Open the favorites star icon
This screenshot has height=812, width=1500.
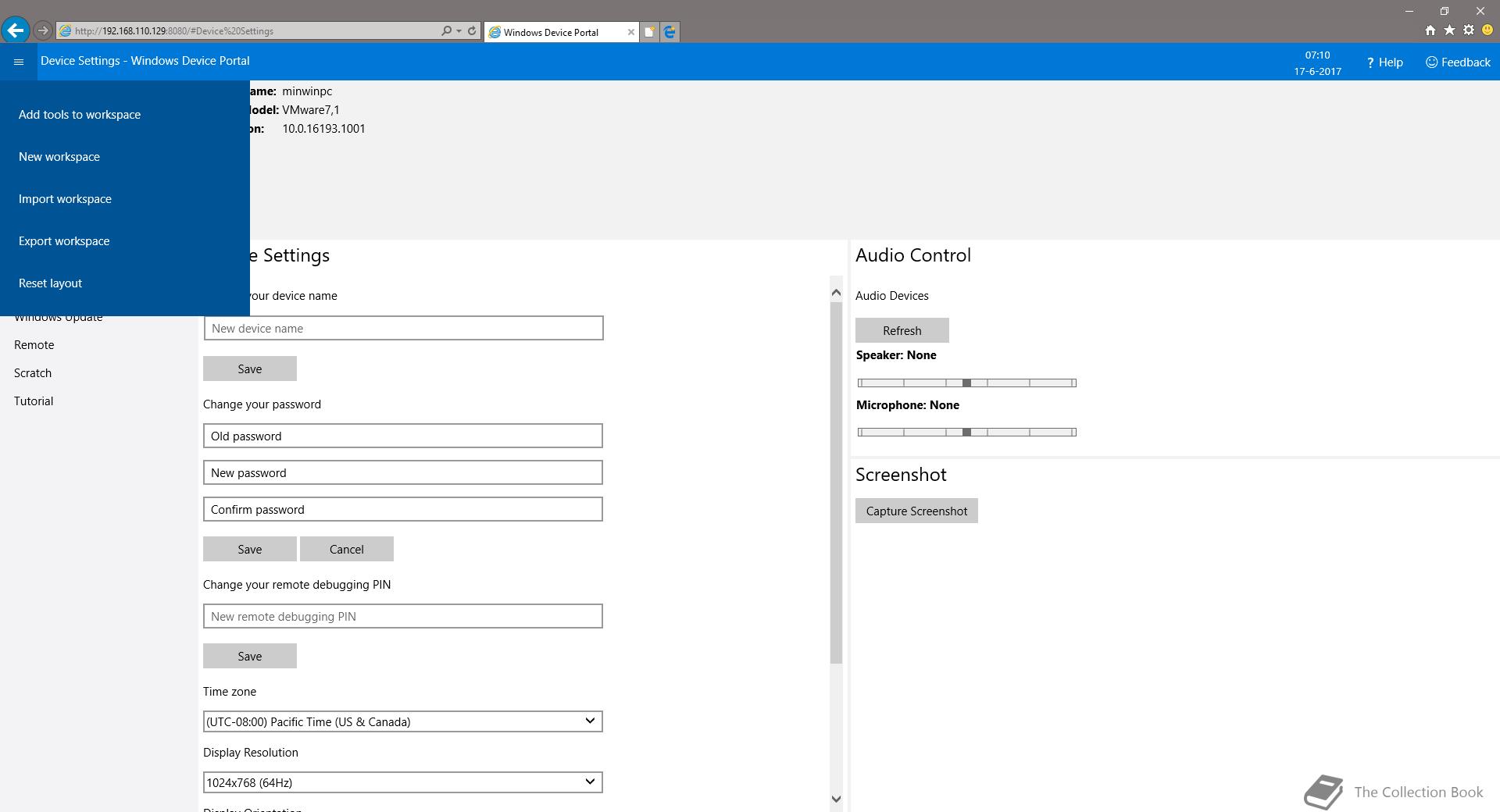1449,30
